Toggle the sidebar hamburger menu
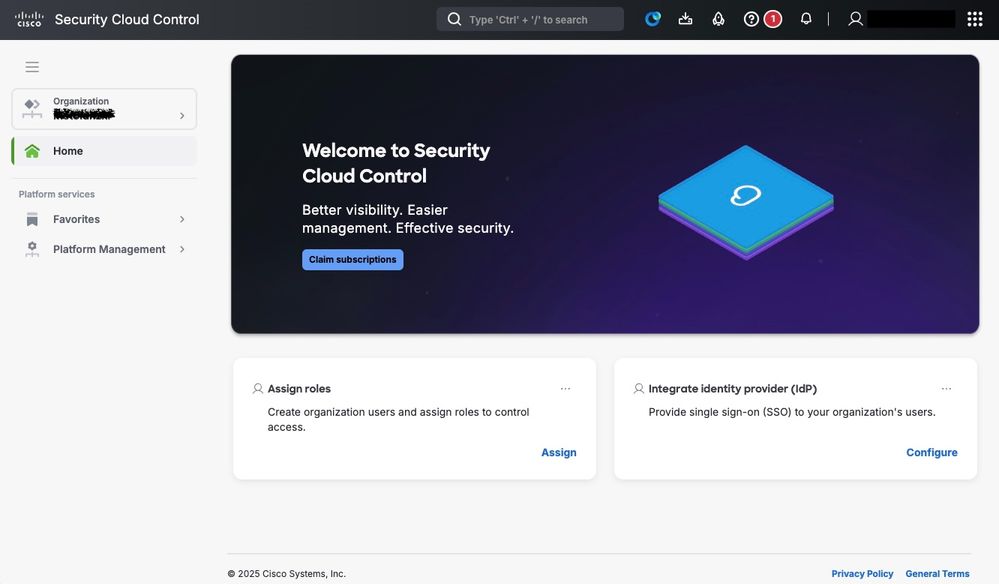This screenshot has height=584, width=999. [x=32, y=67]
